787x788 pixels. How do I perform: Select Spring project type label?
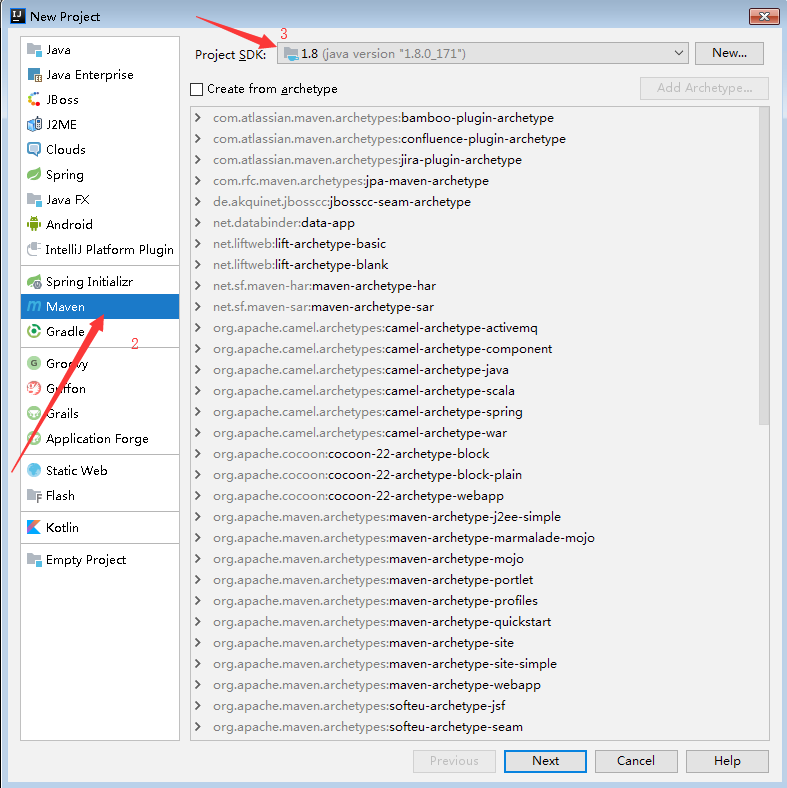pos(65,175)
